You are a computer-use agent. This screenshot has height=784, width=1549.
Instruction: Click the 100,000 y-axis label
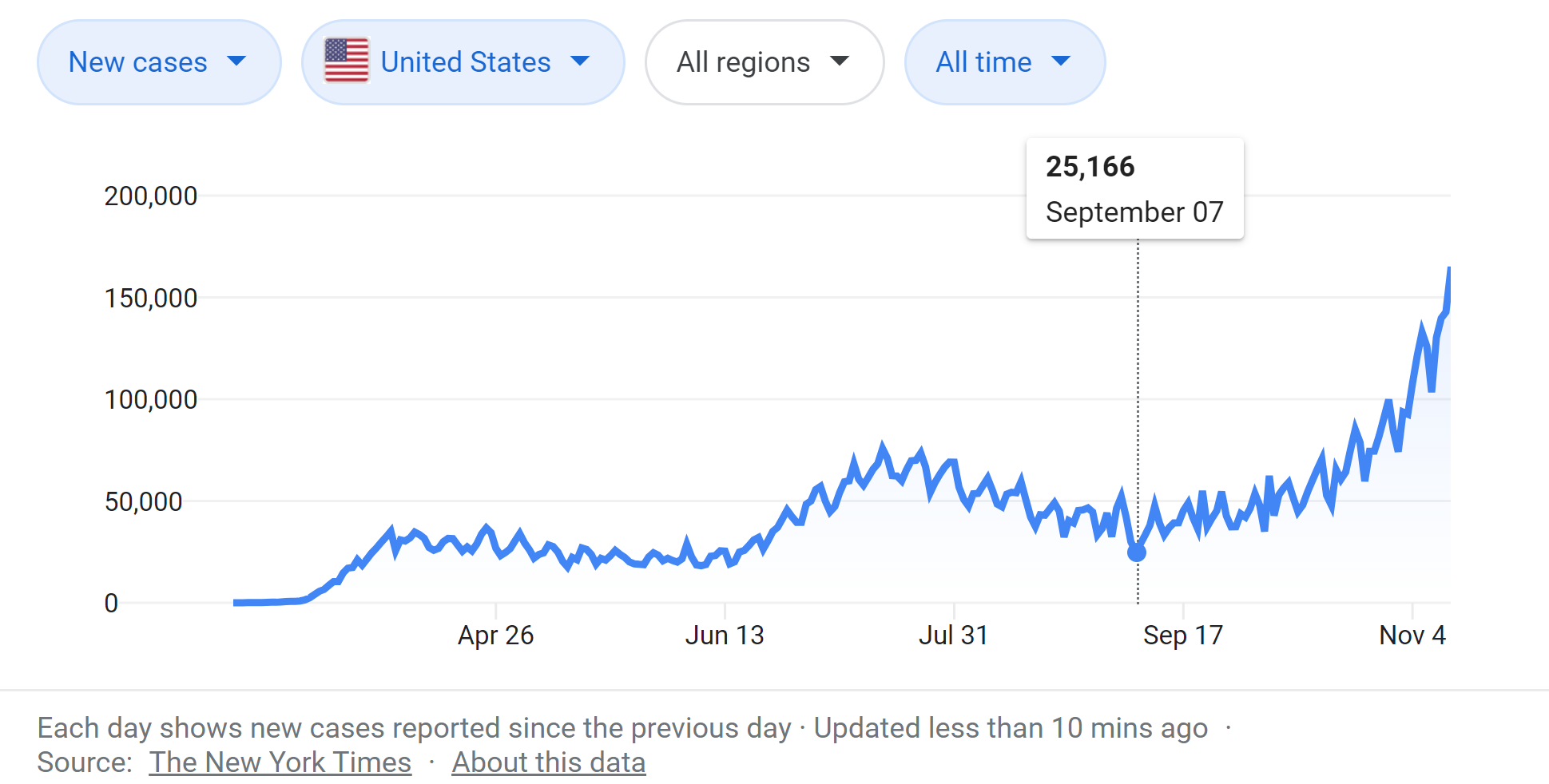pyautogui.click(x=151, y=399)
